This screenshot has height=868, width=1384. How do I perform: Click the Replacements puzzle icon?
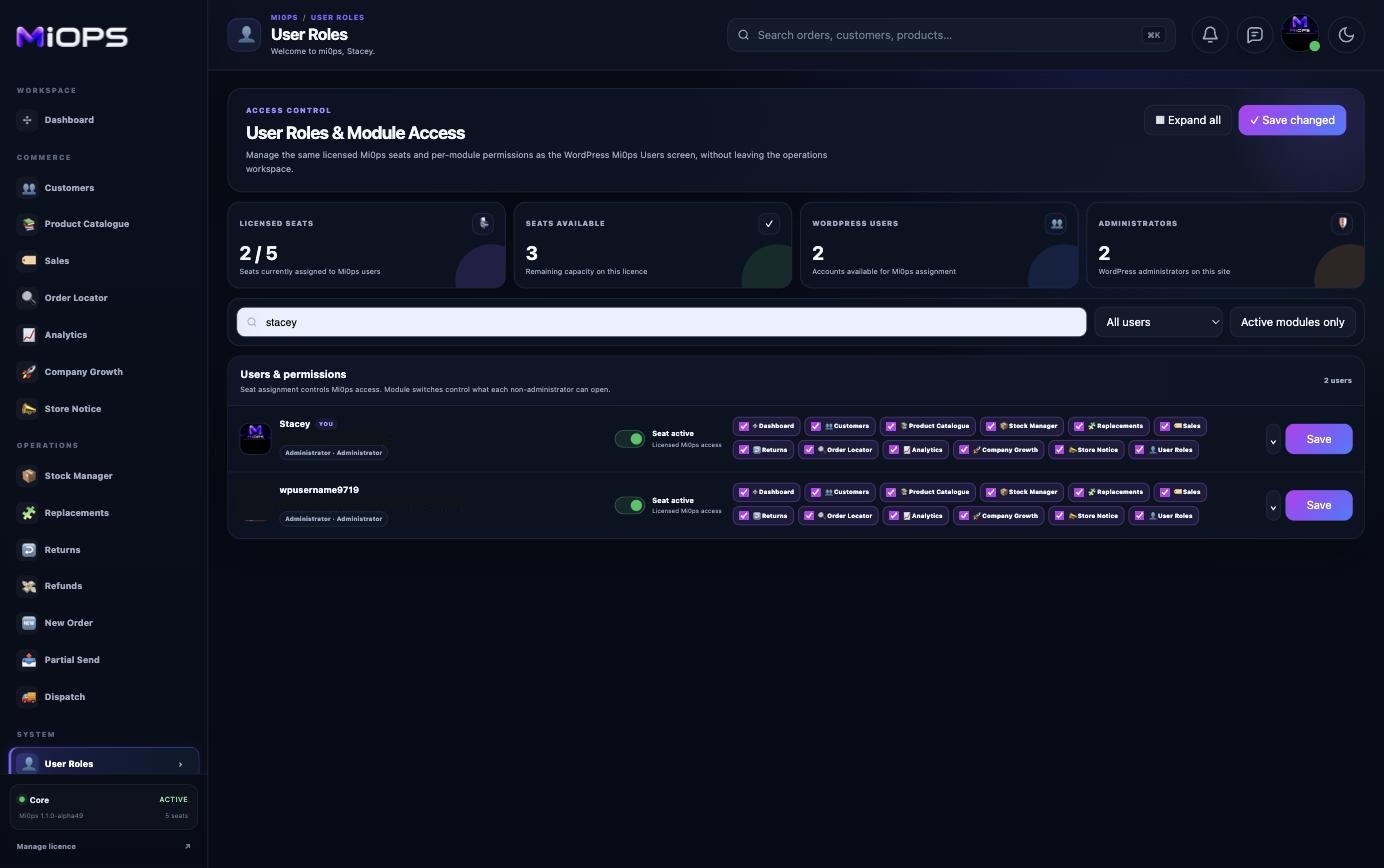[x=28, y=513]
